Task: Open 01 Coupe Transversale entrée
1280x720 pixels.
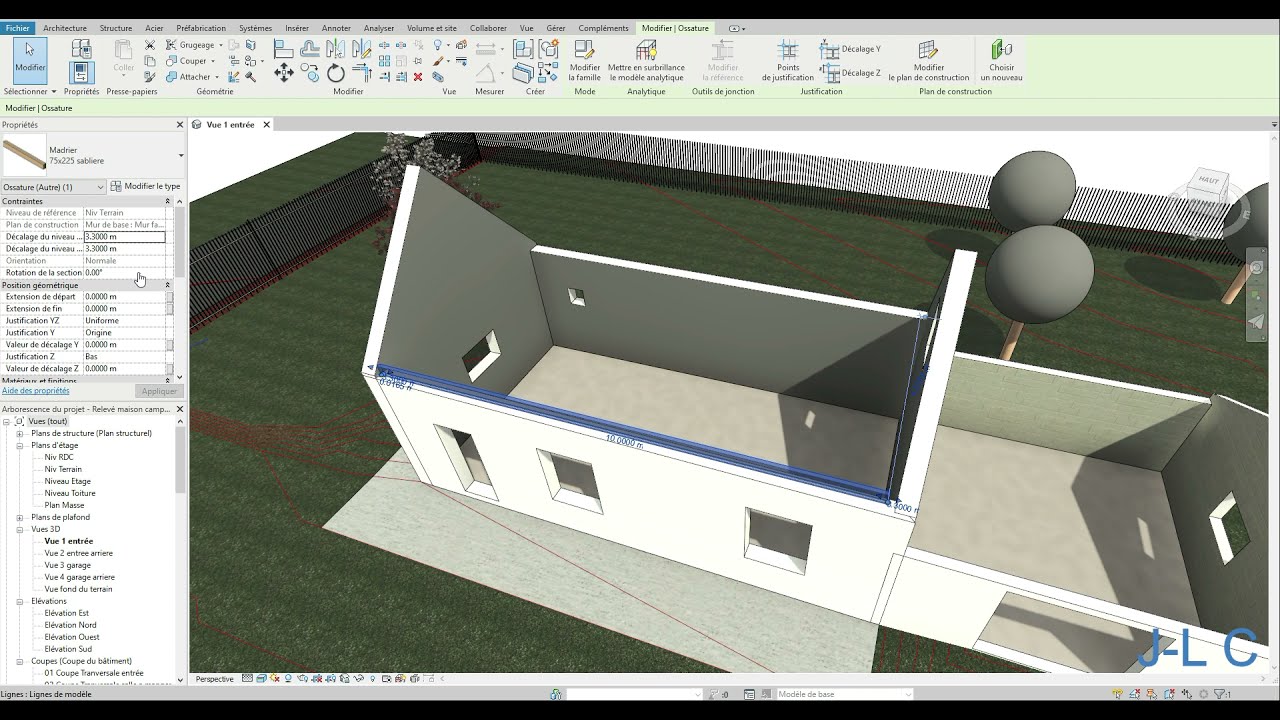Action: pyautogui.click(x=94, y=673)
